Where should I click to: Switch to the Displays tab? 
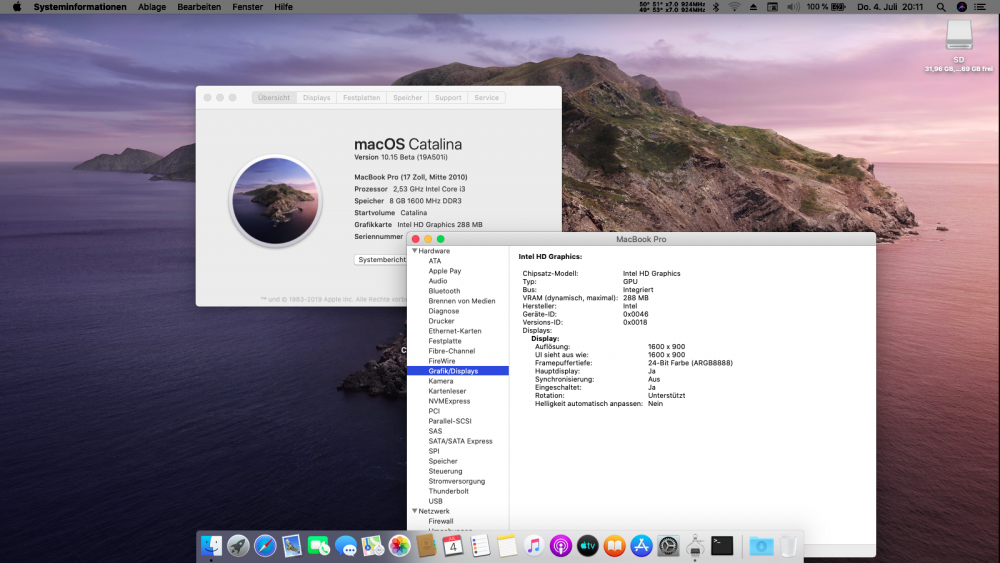316,98
